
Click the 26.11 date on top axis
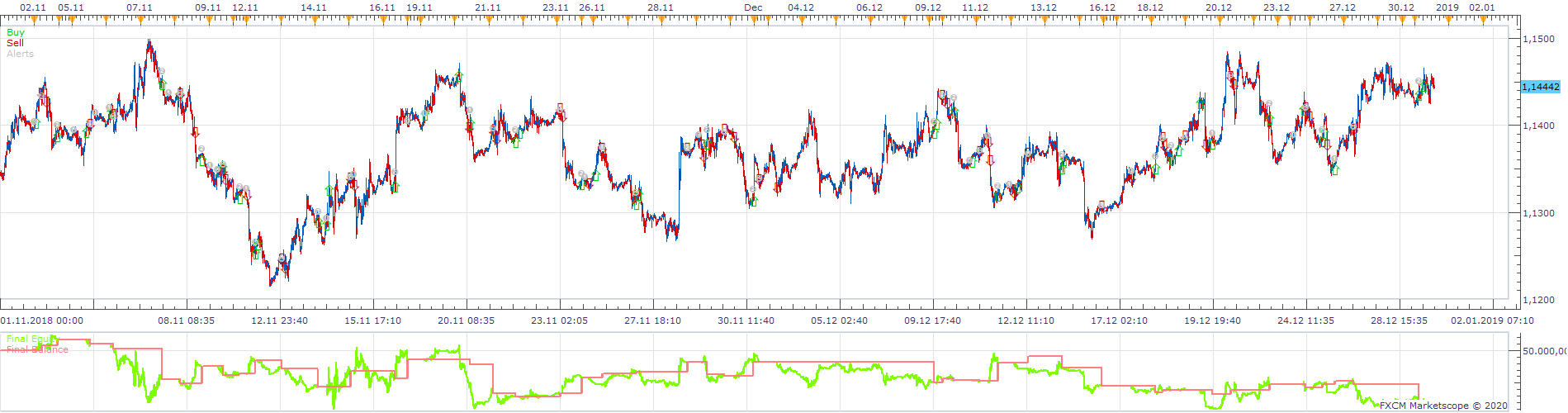click(592, 7)
